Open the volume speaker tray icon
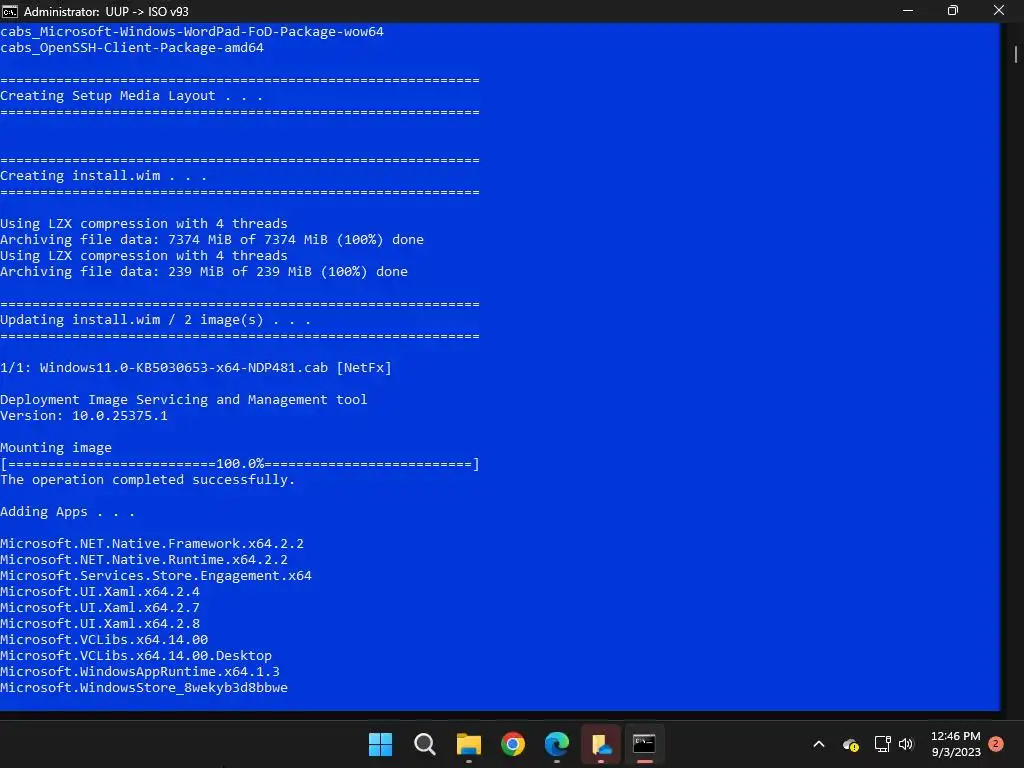Image resolution: width=1024 pixels, height=768 pixels. pyautogui.click(x=906, y=744)
